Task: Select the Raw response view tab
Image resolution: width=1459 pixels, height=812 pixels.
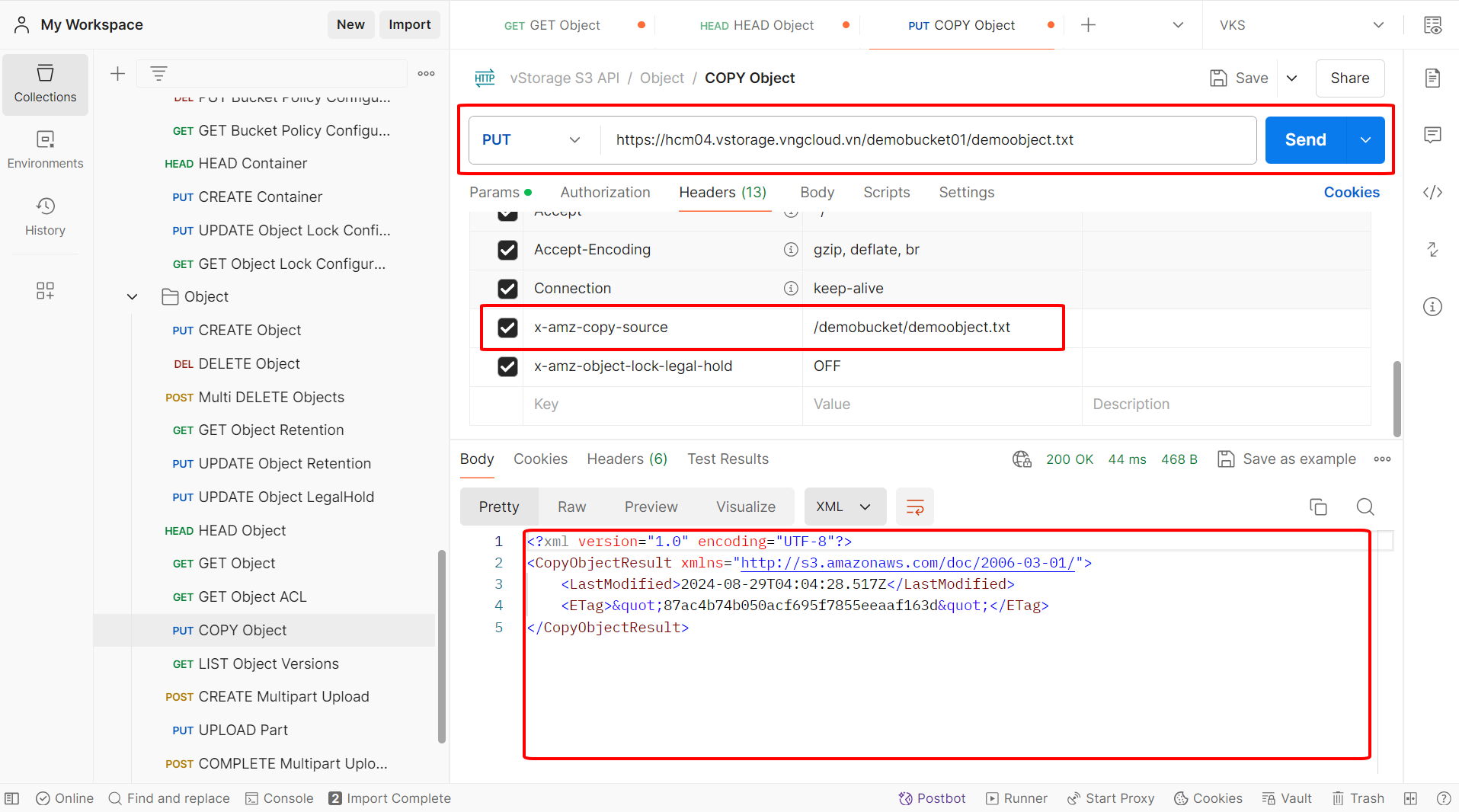Action: coord(571,507)
